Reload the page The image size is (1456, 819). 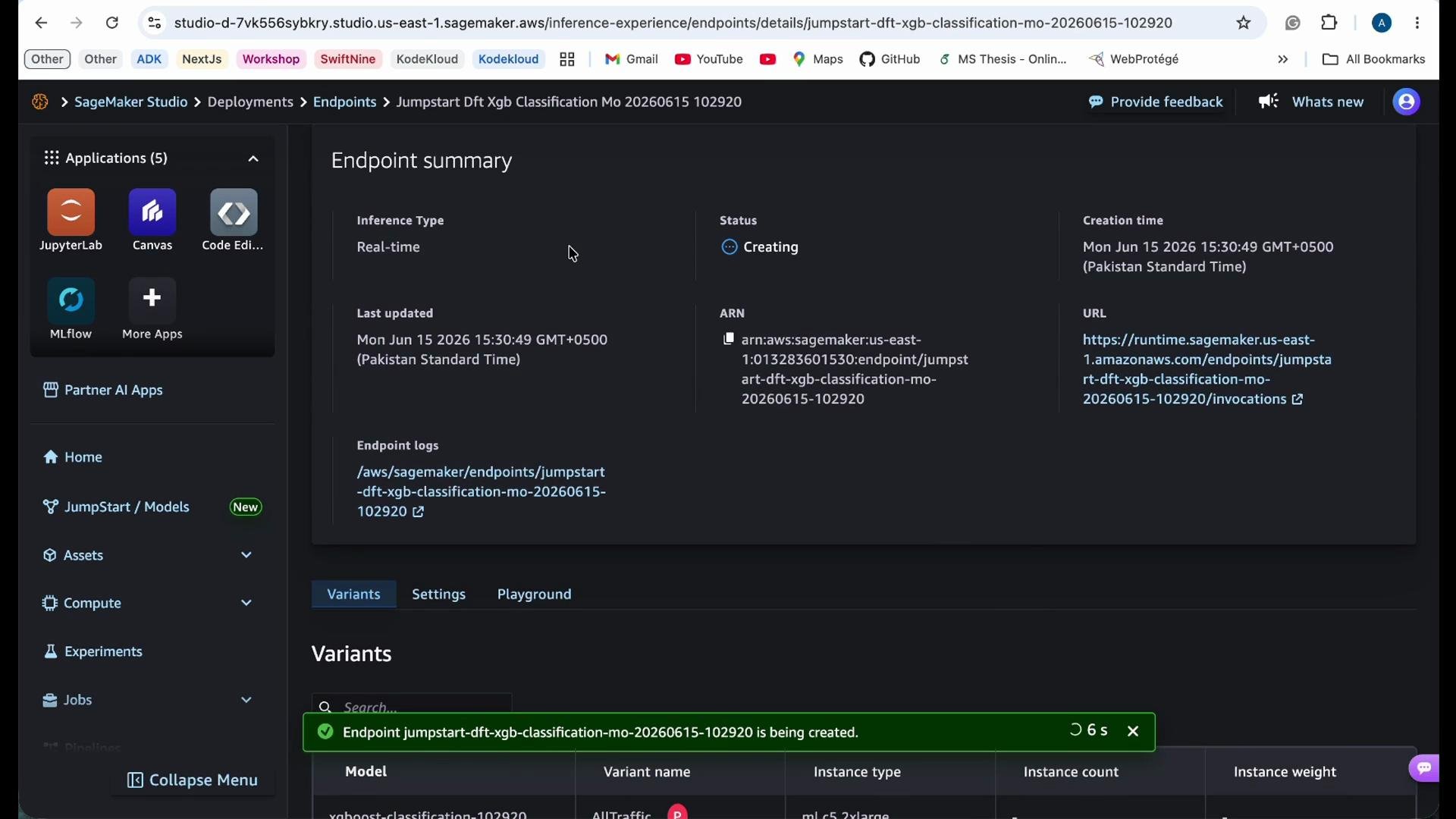tap(112, 23)
